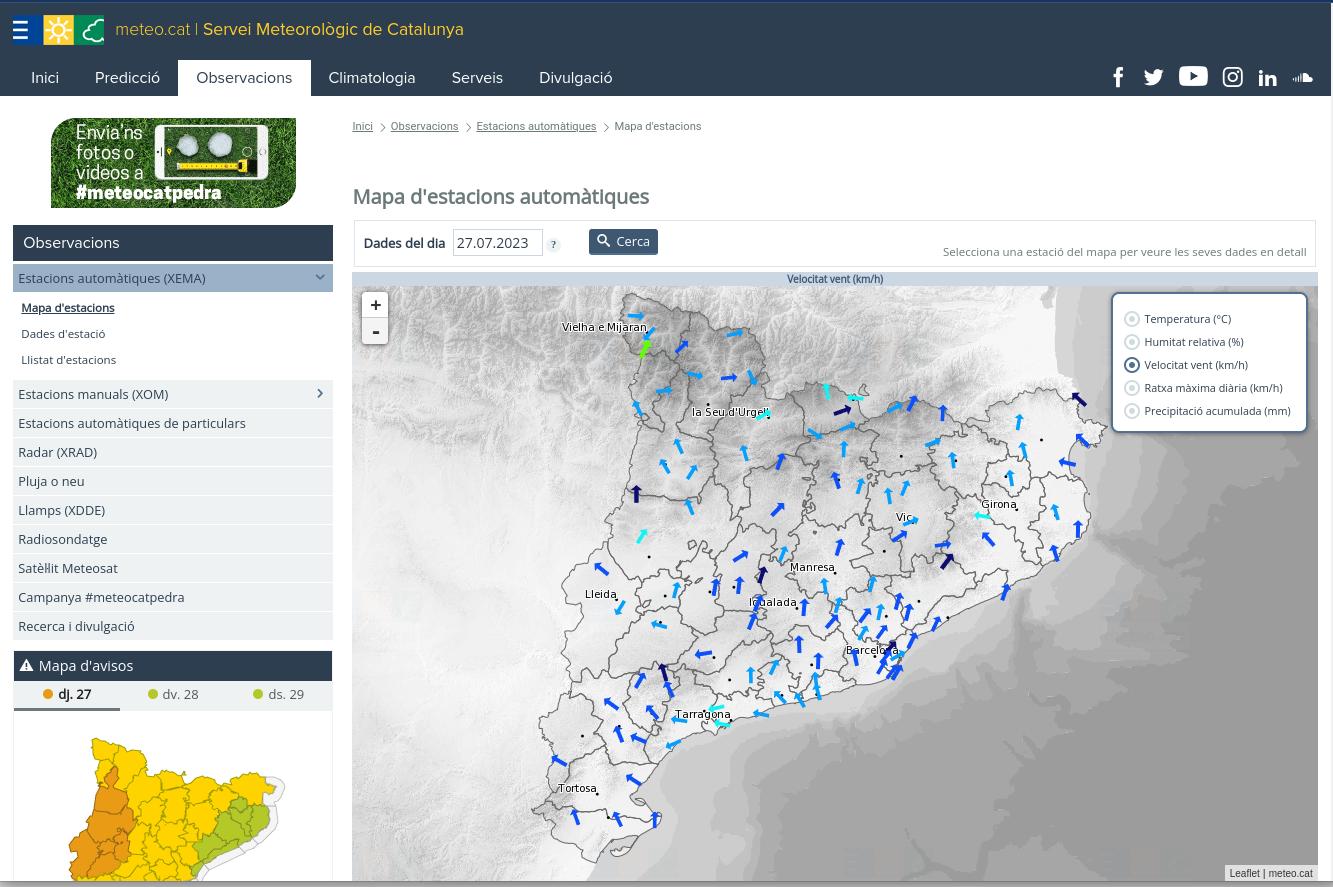
Task: Switch to the Predicció menu tab
Action: coord(127,78)
